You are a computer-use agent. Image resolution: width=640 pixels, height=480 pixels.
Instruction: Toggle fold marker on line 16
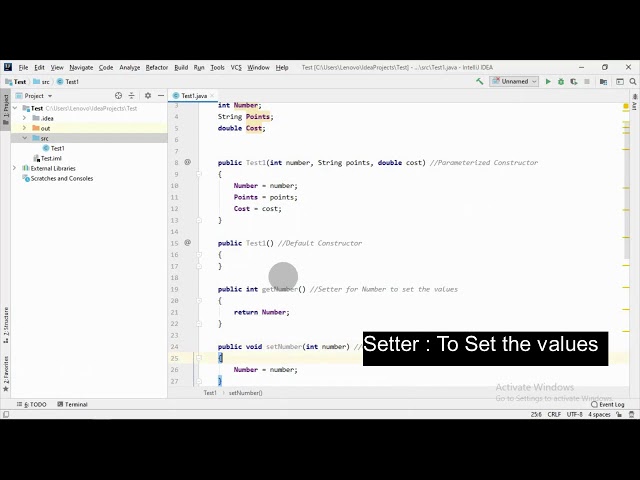point(199,254)
